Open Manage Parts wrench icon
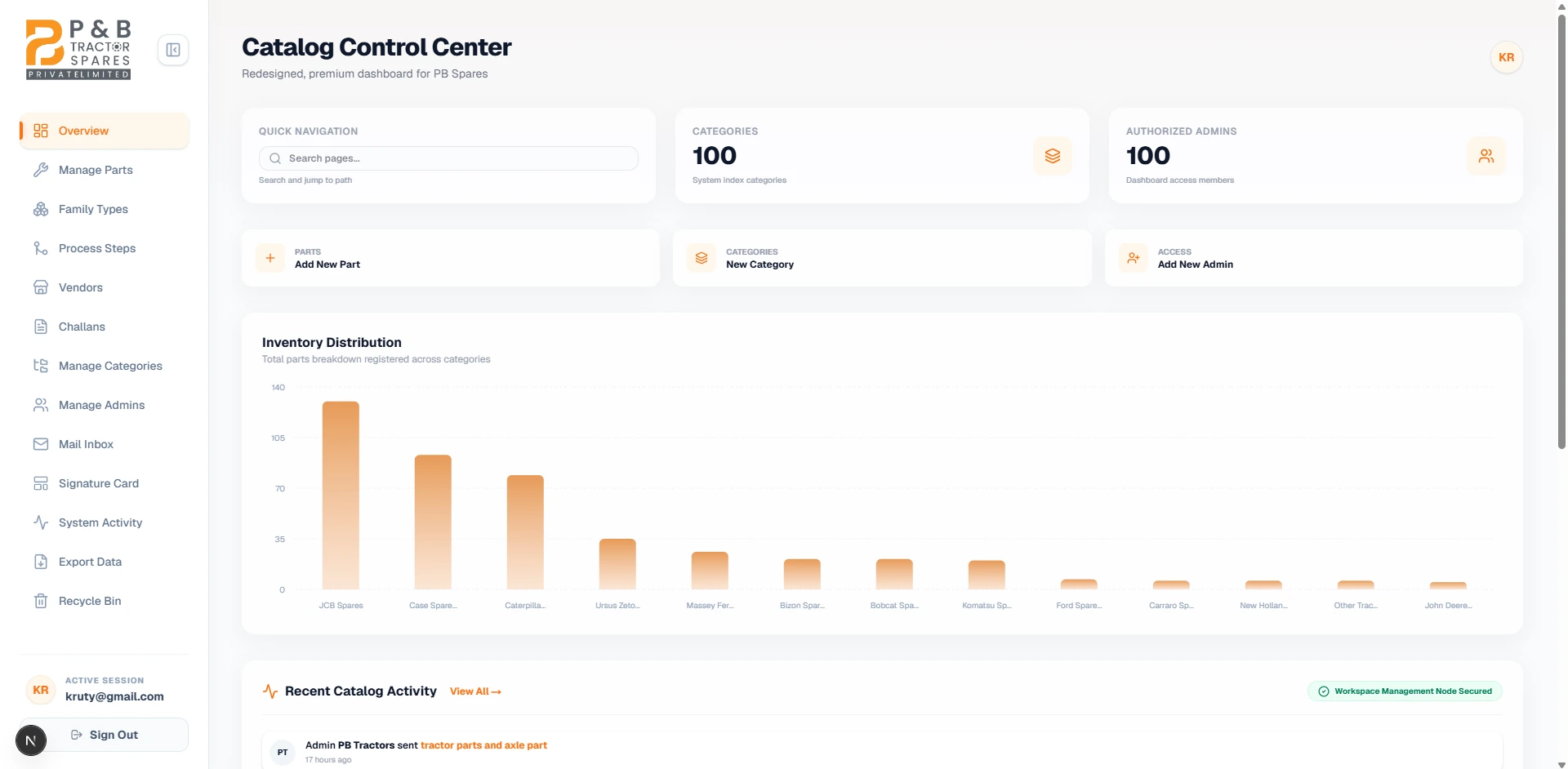The image size is (1568, 769). tap(41, 170)
